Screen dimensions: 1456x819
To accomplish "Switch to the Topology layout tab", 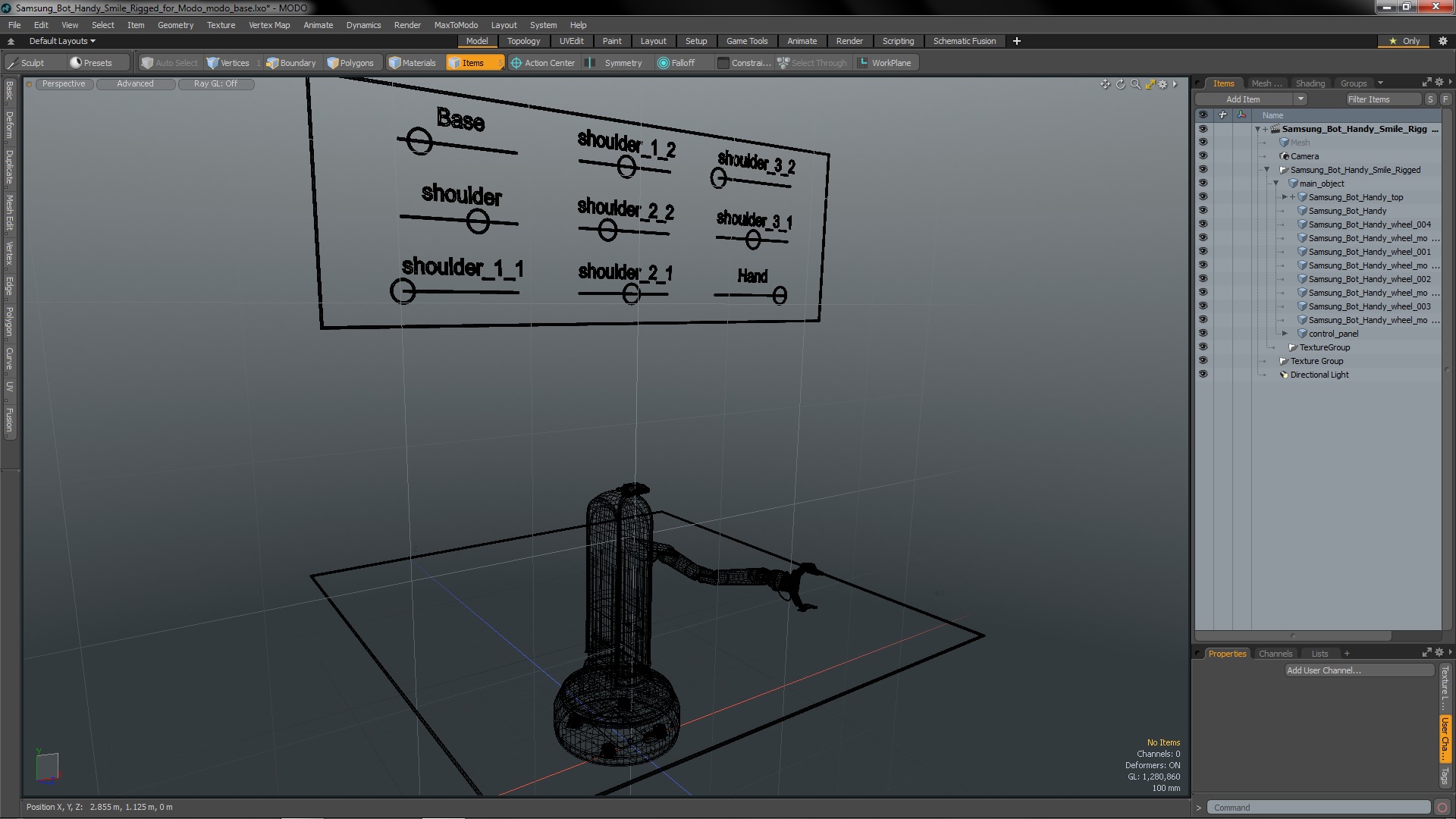I will 523,41.
